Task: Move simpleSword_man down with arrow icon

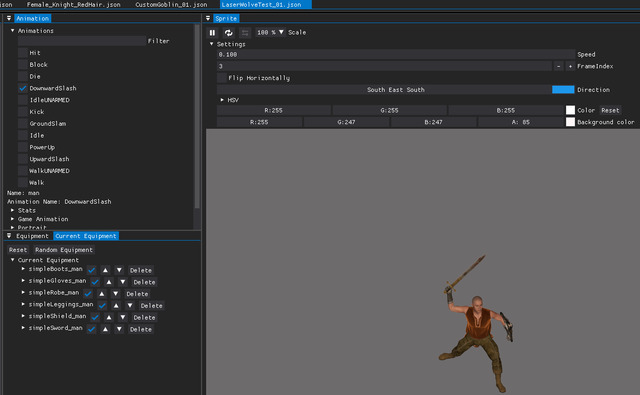Action: tap(119, 329)
